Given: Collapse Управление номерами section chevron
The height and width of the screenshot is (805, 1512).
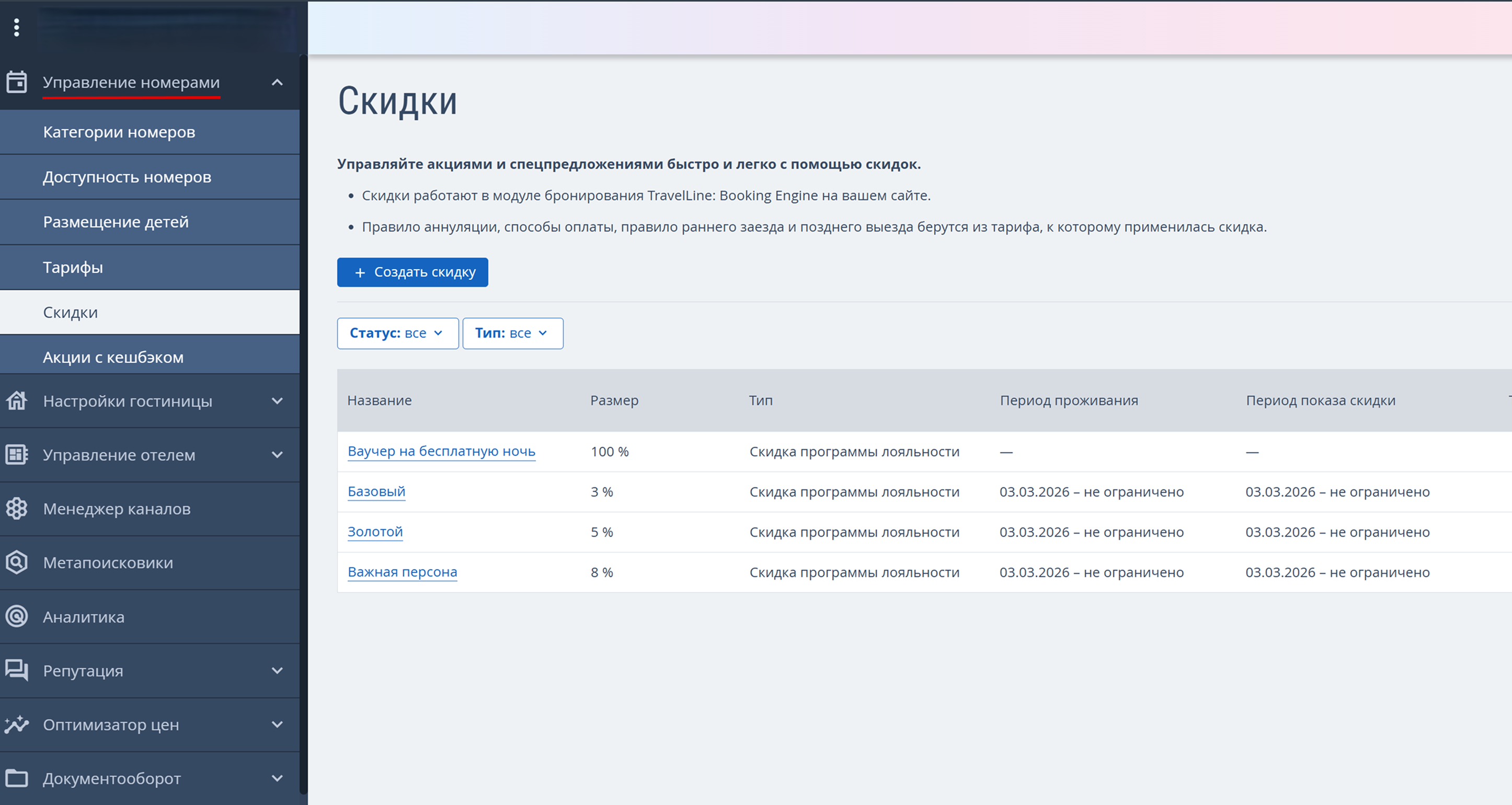Looking at the screenshot, I should click(x=277, y=83).
